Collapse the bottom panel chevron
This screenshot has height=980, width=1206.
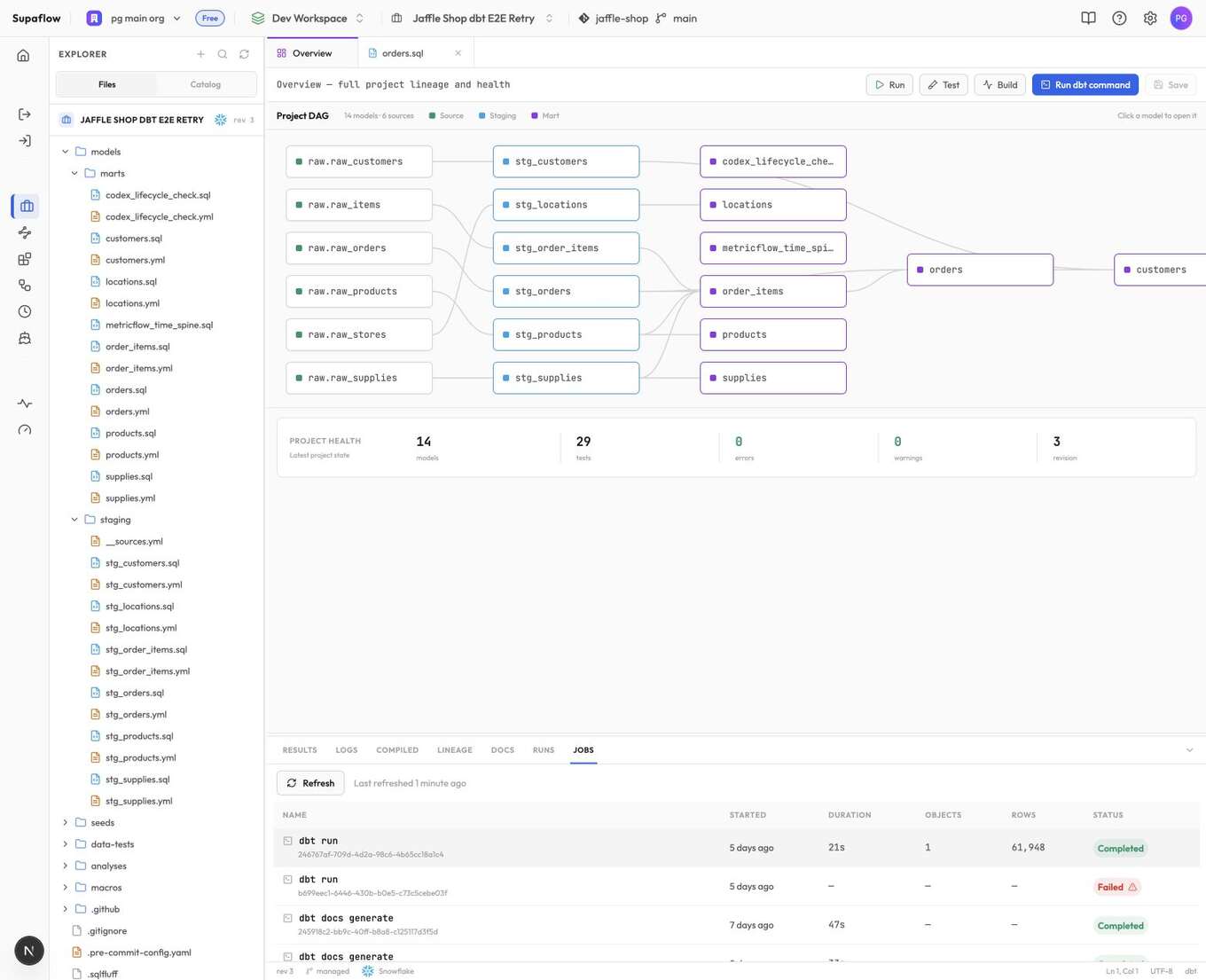(1189, 750)
